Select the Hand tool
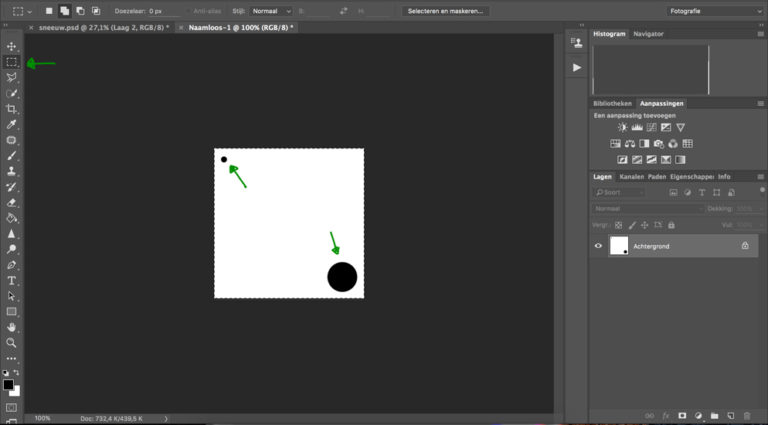The width and height of the screenshot is (768, 425). click(x=12, y=327)
